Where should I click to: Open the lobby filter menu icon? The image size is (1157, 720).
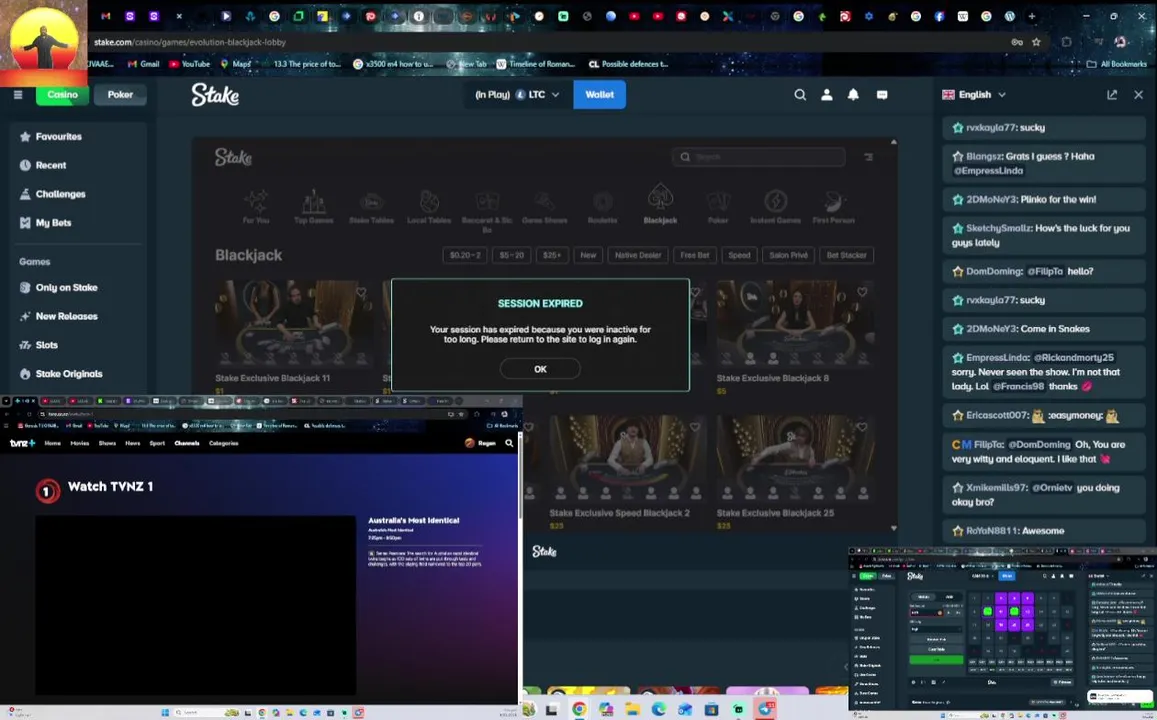pos(868,156)
